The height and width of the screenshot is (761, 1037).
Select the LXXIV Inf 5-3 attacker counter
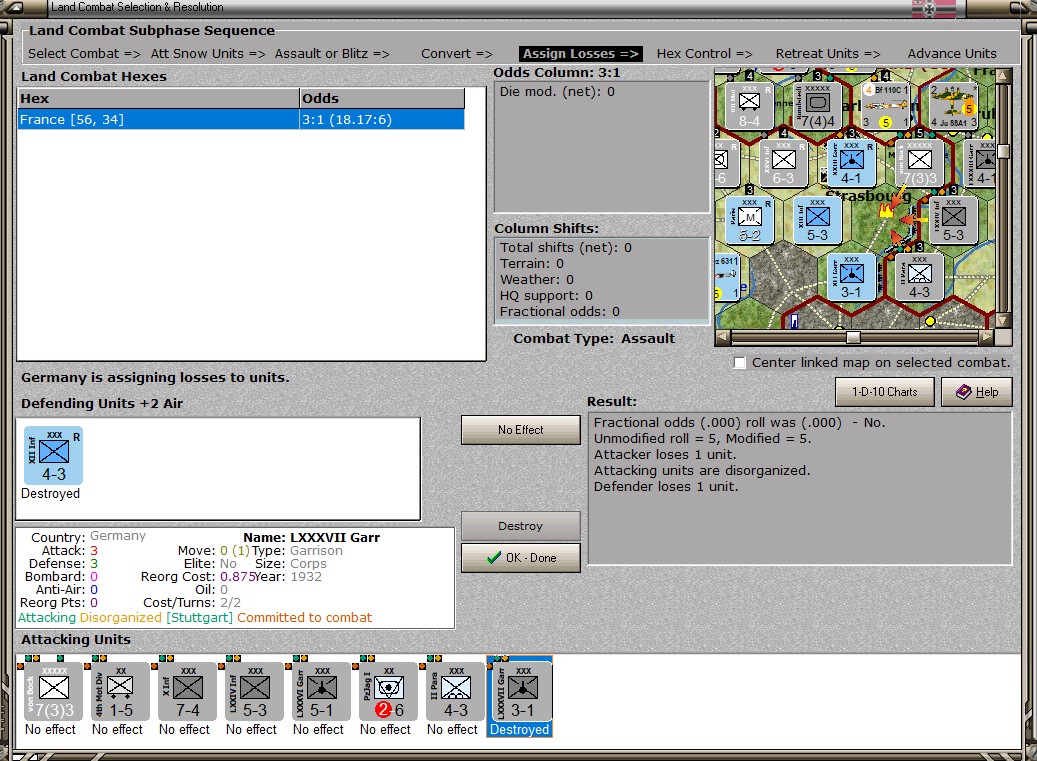click(x=255, y=692)
